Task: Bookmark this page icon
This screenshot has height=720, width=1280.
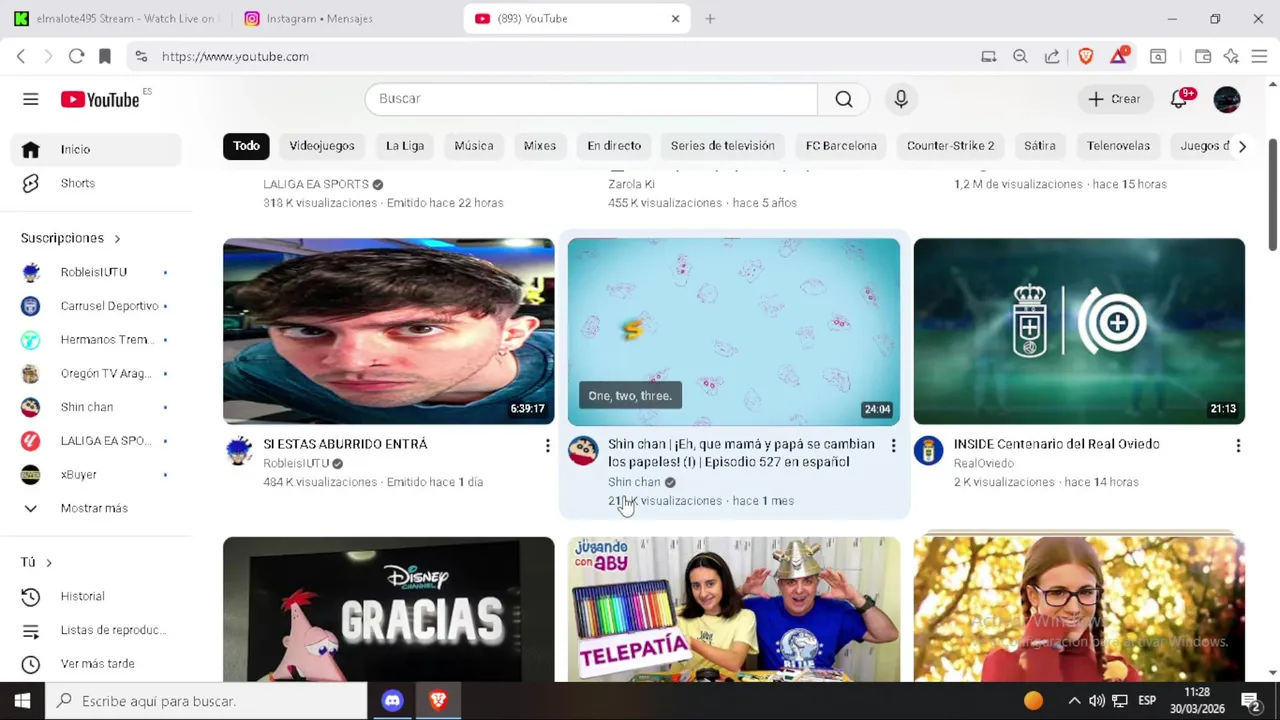Action: pyautogui.click(x=105, y=56)
